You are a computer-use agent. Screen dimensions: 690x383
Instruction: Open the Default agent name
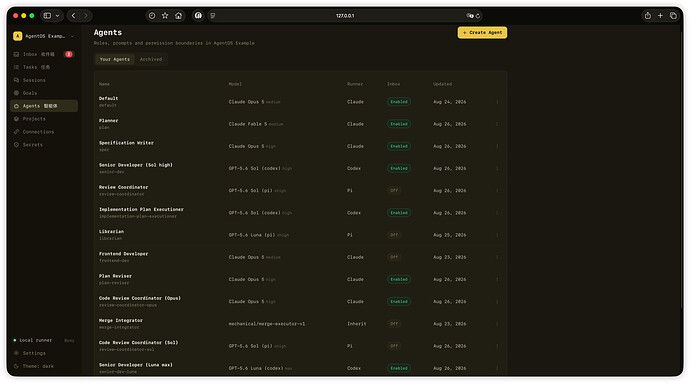pyautogui.click(x=109, y=99)
